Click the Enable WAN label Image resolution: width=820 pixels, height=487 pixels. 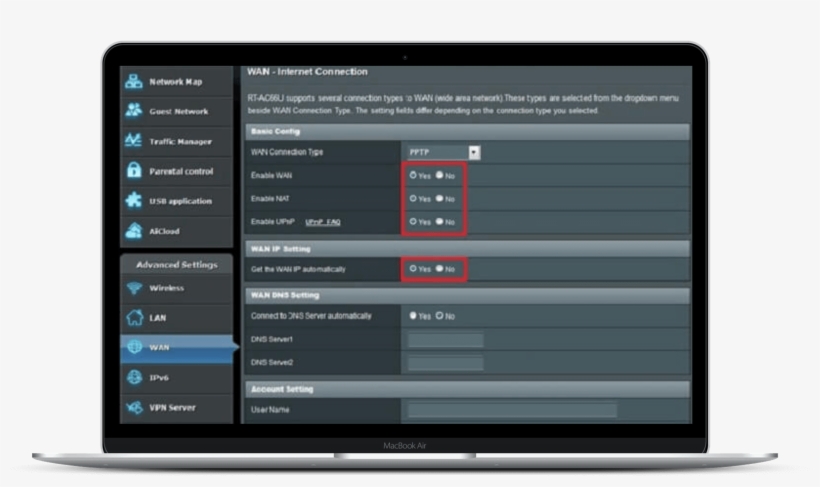[x=271, y=175]
